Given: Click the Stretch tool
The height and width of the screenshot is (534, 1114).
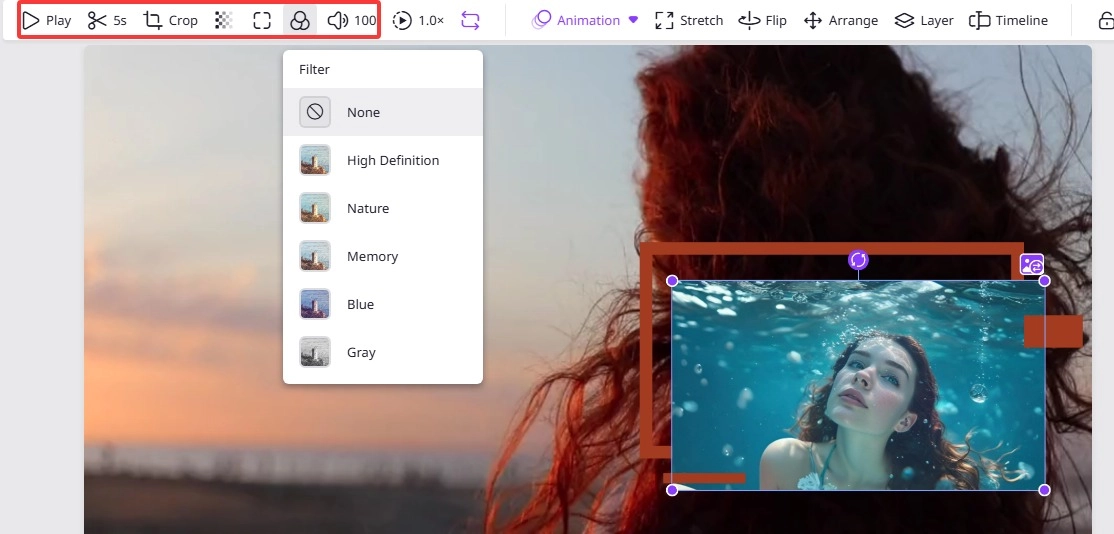Looking at the screenshot, I should click(688, 21).
